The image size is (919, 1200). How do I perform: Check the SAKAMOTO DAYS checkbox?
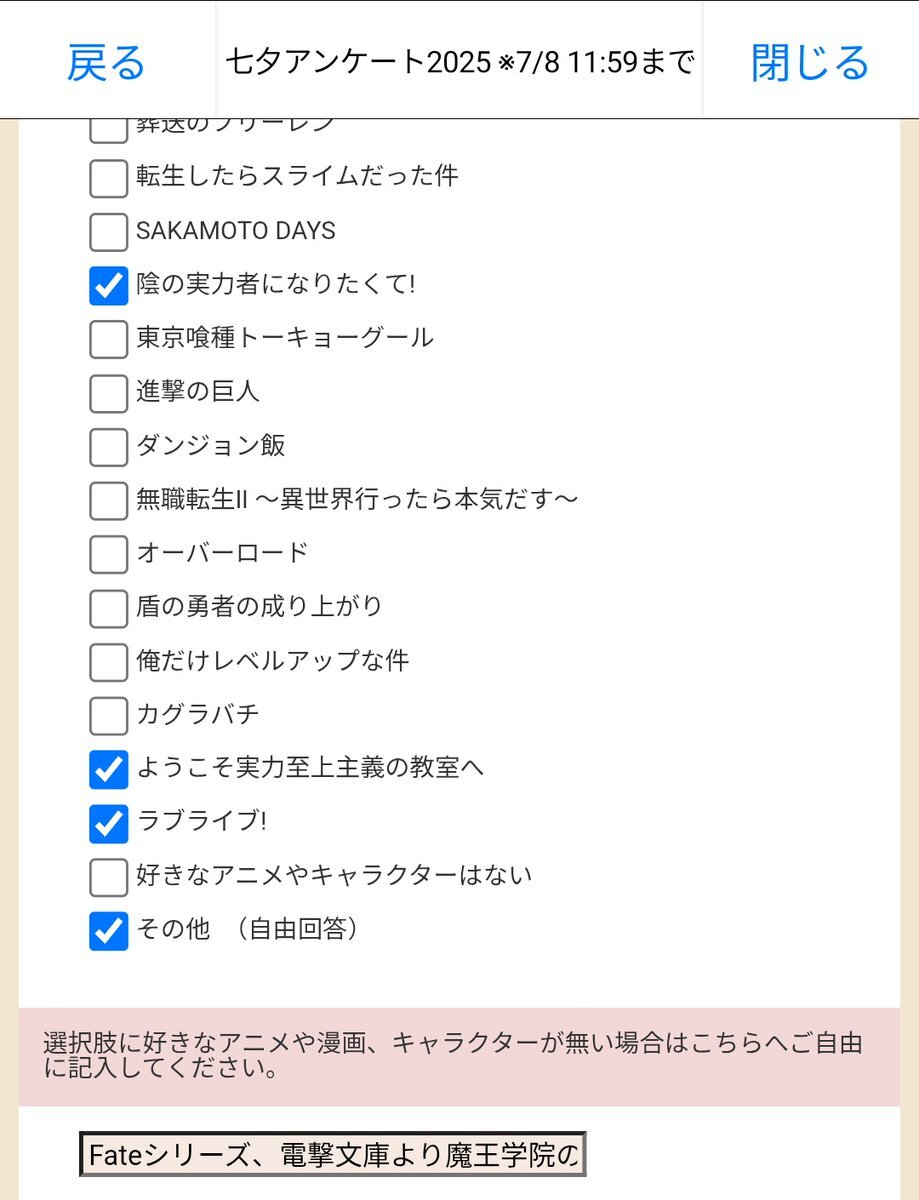click(x=109, y=232)
